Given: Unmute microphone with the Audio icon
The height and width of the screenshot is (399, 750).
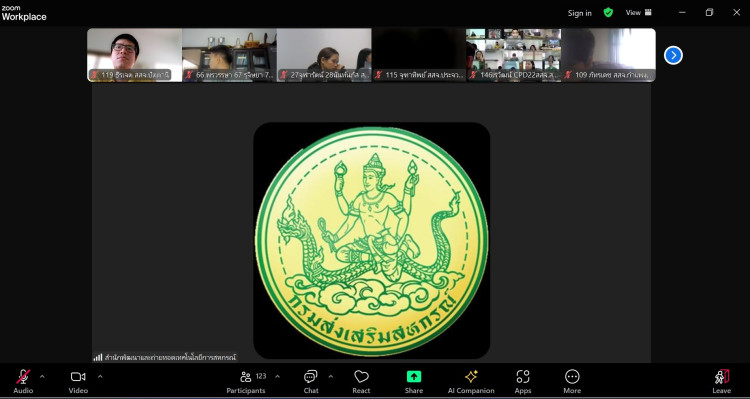Looking at the screenshot, I should click(x=23, y=377).
